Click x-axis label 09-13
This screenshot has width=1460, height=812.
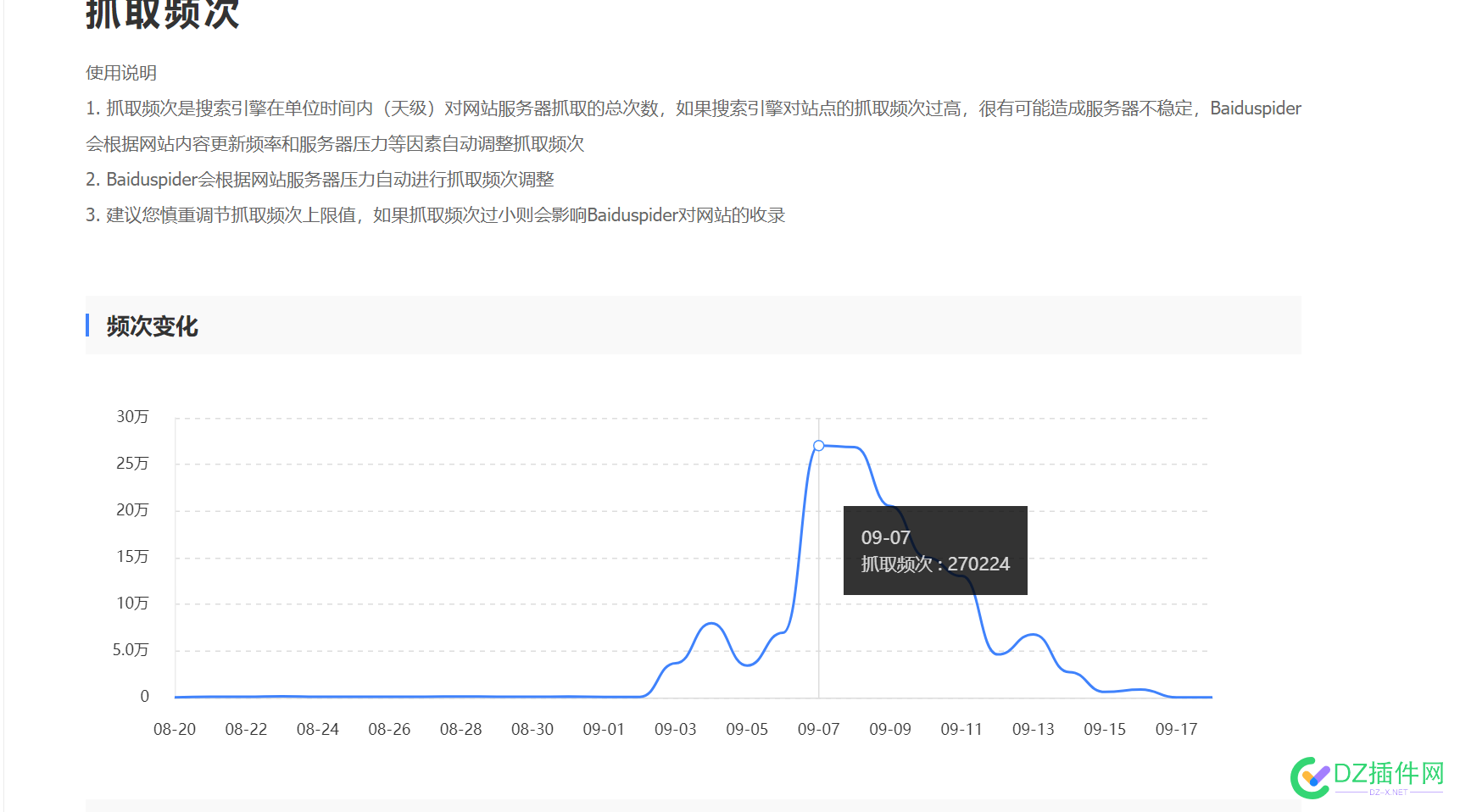pos(1034,729)
